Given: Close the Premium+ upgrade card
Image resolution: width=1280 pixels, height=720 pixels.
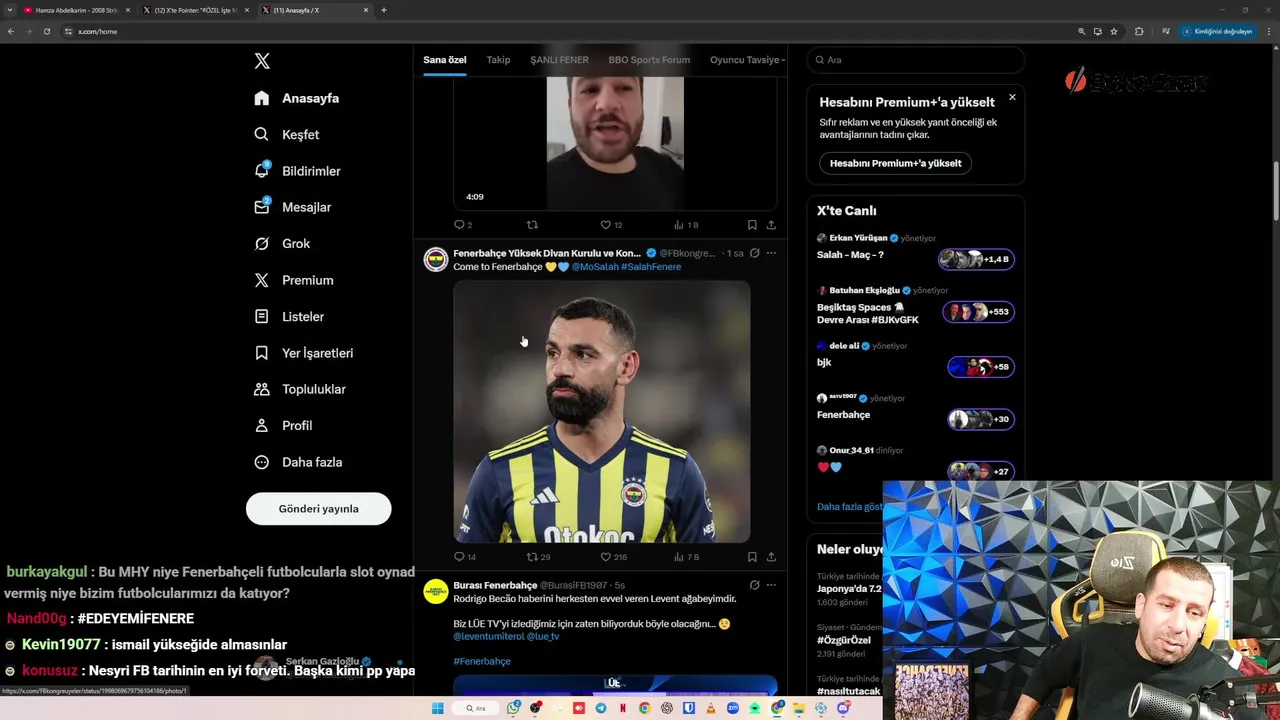Looking at the screenshot, I should click(x=1012, y=97).
